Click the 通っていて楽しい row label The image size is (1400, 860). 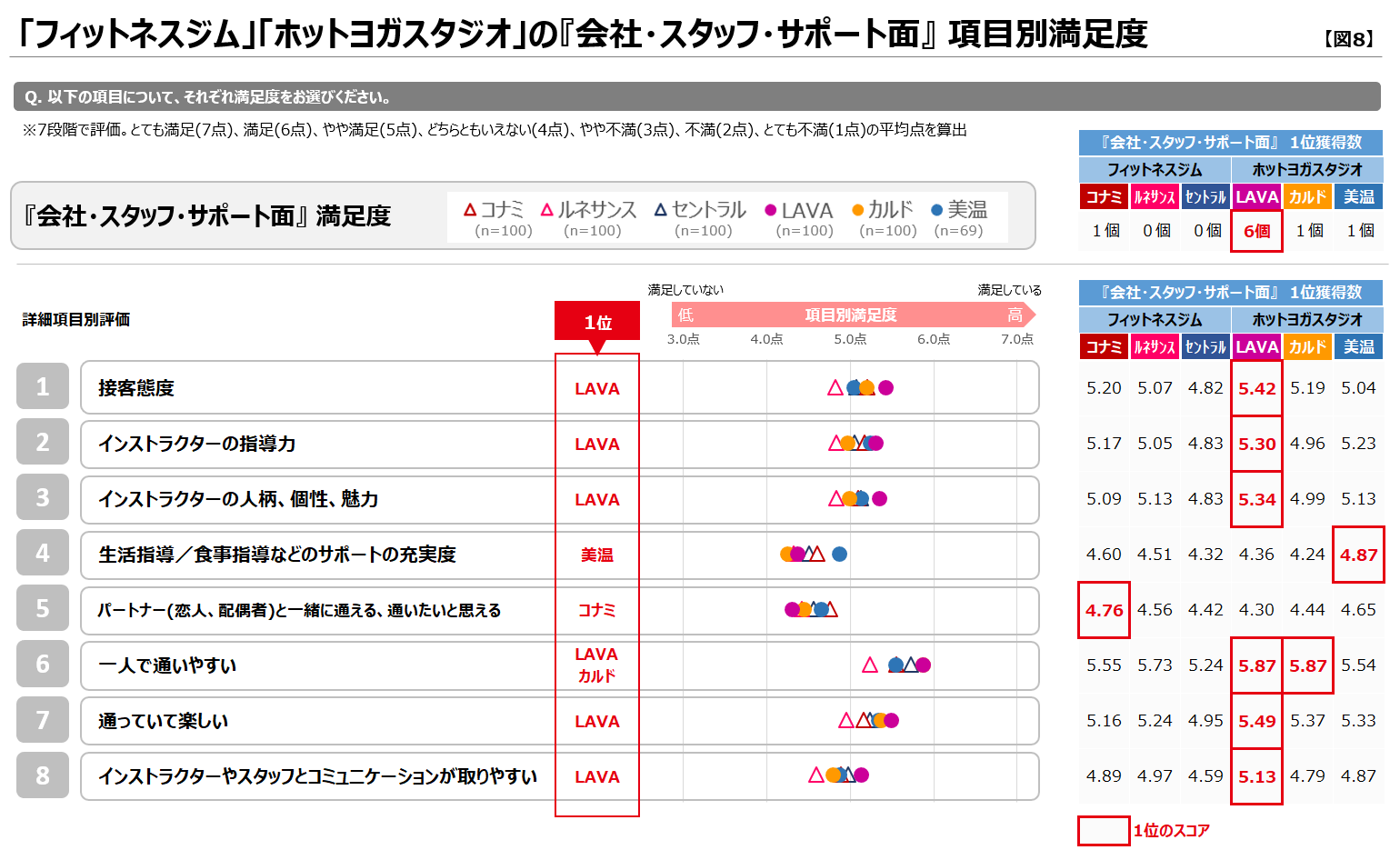(163, 721)
